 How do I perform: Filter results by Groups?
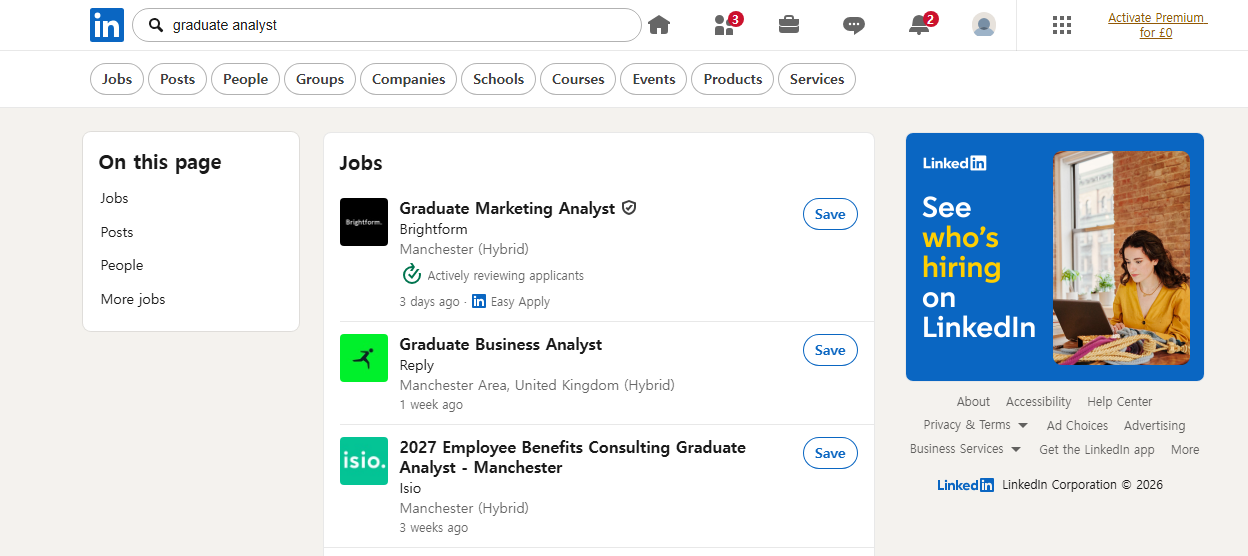320,79
